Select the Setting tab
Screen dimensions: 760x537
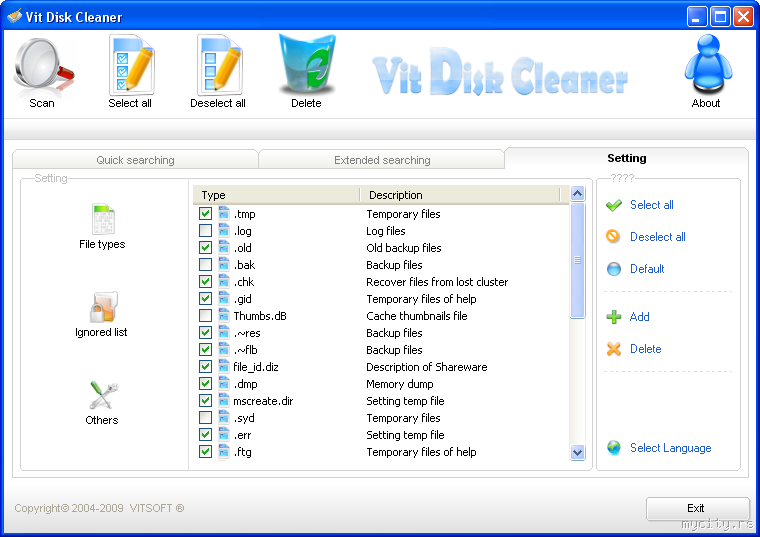[x=626, y=158]
